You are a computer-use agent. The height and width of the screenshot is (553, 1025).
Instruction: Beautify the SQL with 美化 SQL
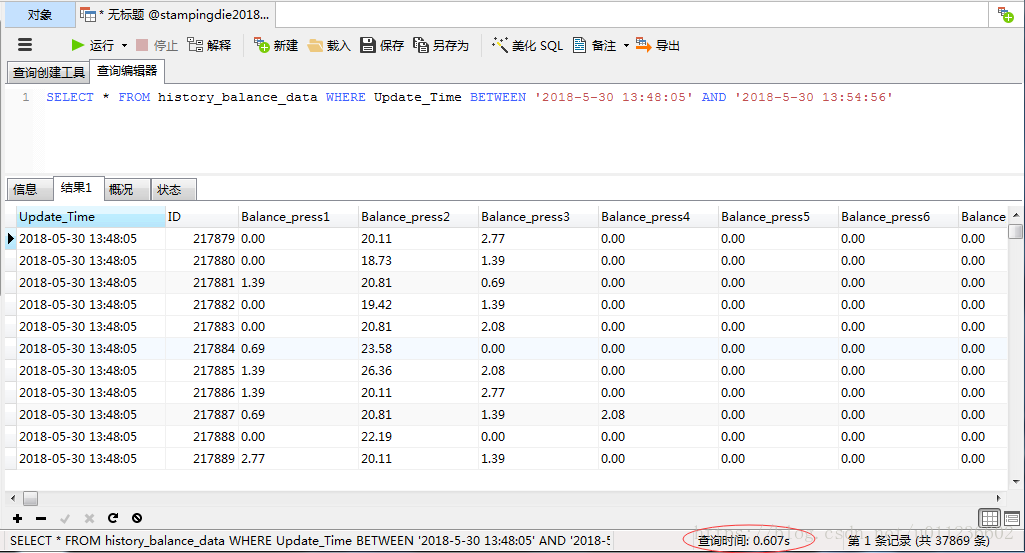pyautogui.click(x=528, y=45)
